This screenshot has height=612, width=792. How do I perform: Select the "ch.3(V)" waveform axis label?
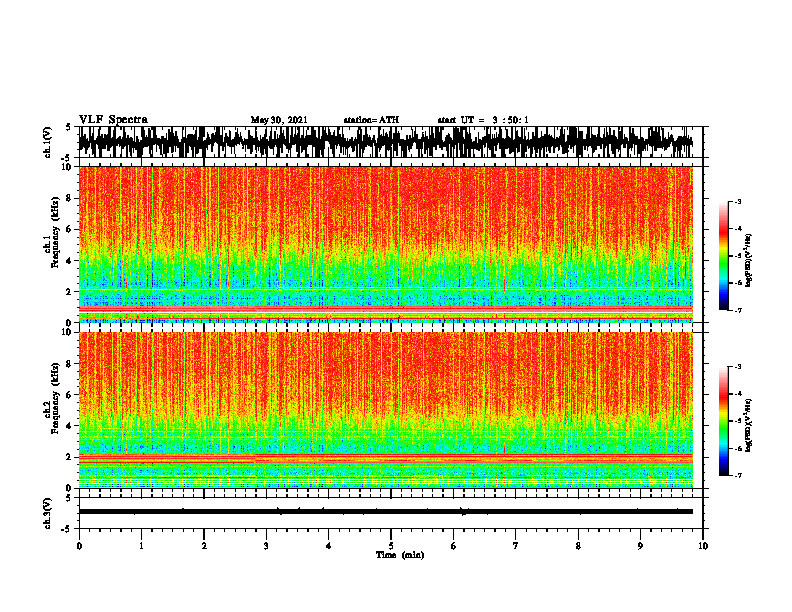[48, 513]
